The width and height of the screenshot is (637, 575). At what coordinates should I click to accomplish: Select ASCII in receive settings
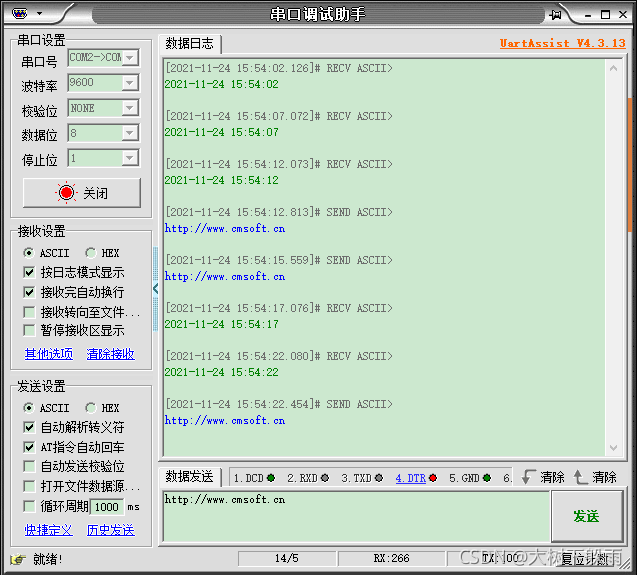[46, 253]
